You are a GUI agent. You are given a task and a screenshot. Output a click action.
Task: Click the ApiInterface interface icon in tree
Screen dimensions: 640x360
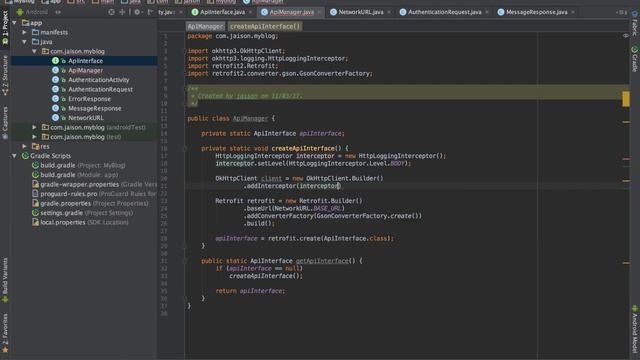tap(55, 61)
